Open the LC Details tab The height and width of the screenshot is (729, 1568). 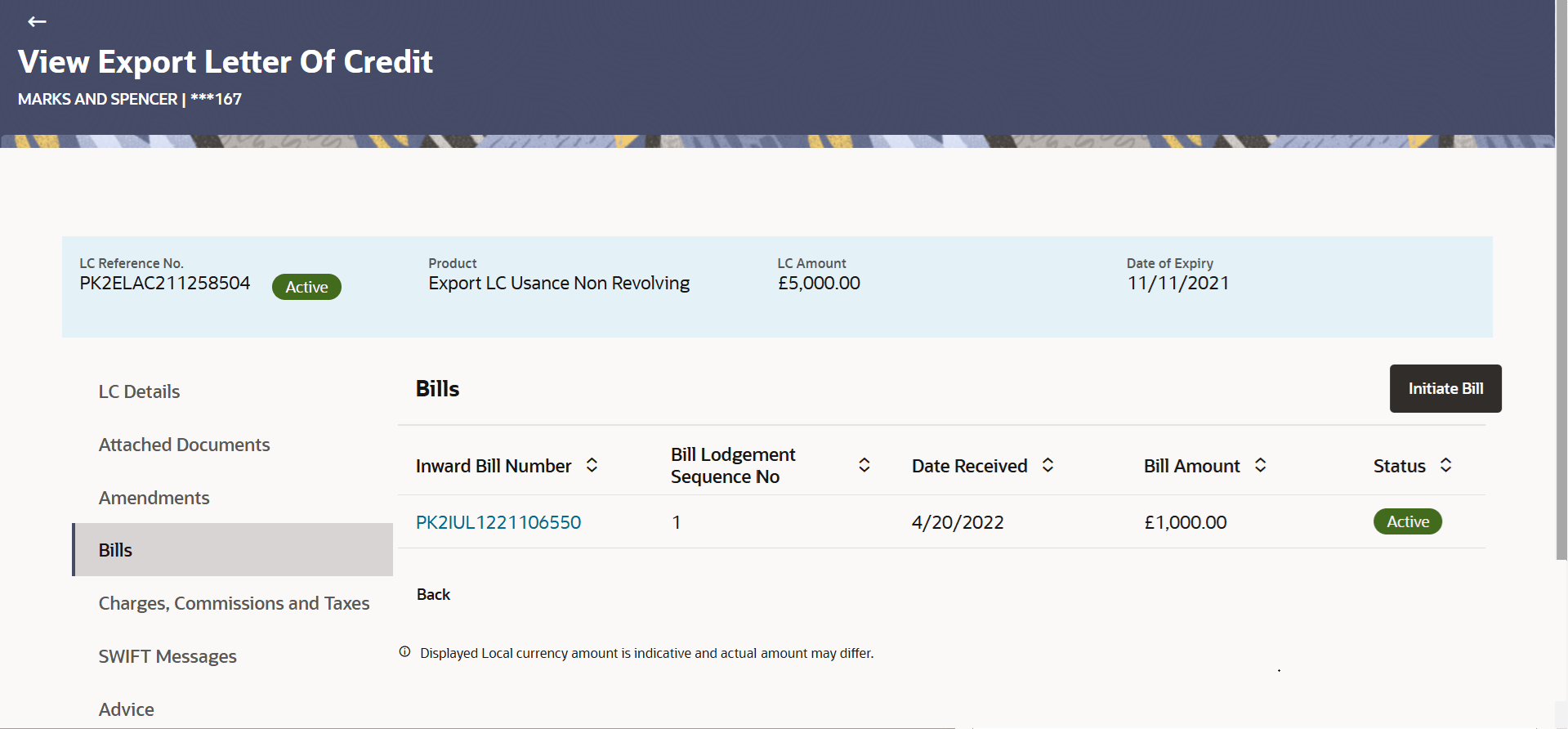point(139,391)
